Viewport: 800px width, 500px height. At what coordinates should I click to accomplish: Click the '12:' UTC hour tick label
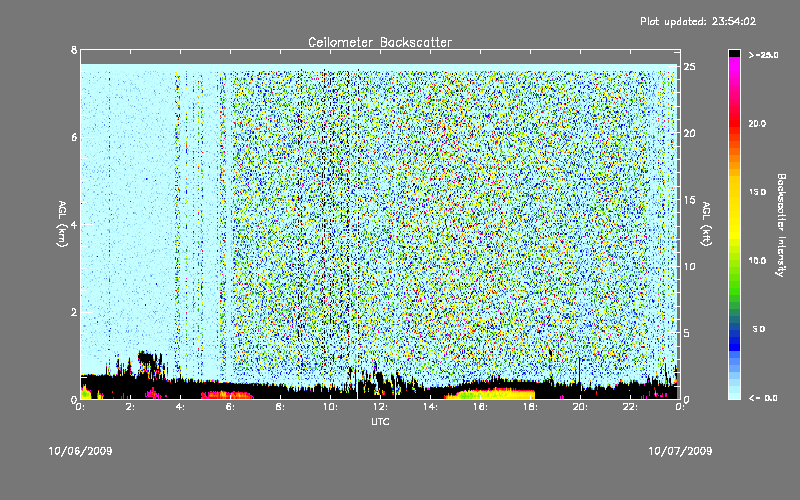pyautogui.click(x=380, y=407)
